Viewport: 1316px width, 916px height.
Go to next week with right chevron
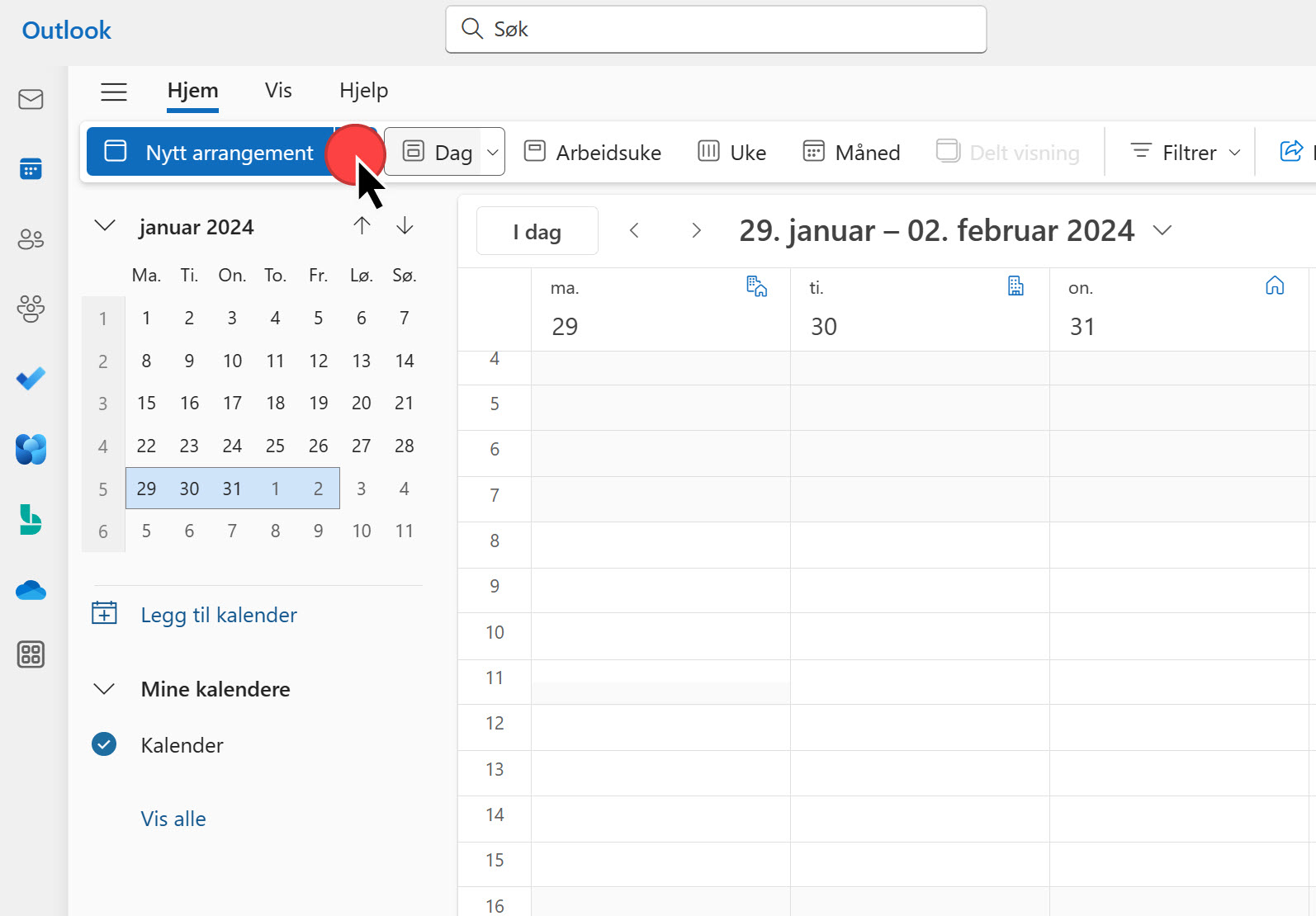tap(696, 230)
